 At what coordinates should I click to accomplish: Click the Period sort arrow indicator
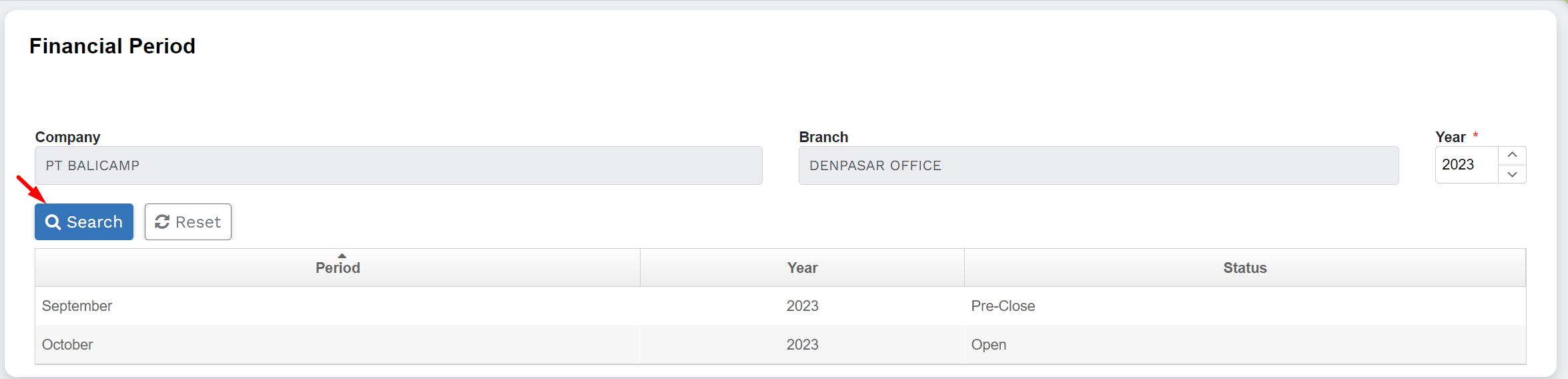(x=342, y=256)
